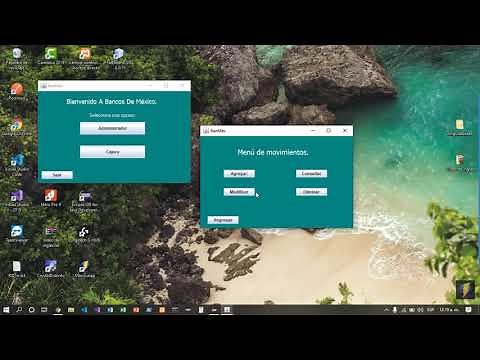Choose Cajero in the Bienvenido window

(x=112, y=152)
